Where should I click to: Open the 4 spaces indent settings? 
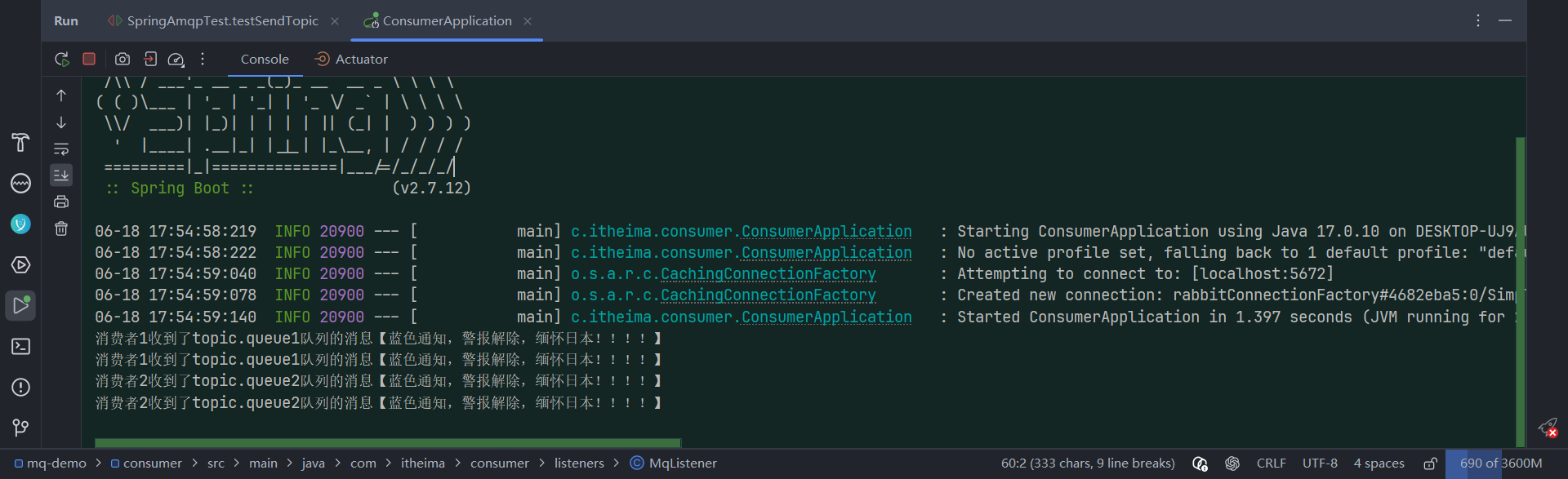click(1379, 463)
